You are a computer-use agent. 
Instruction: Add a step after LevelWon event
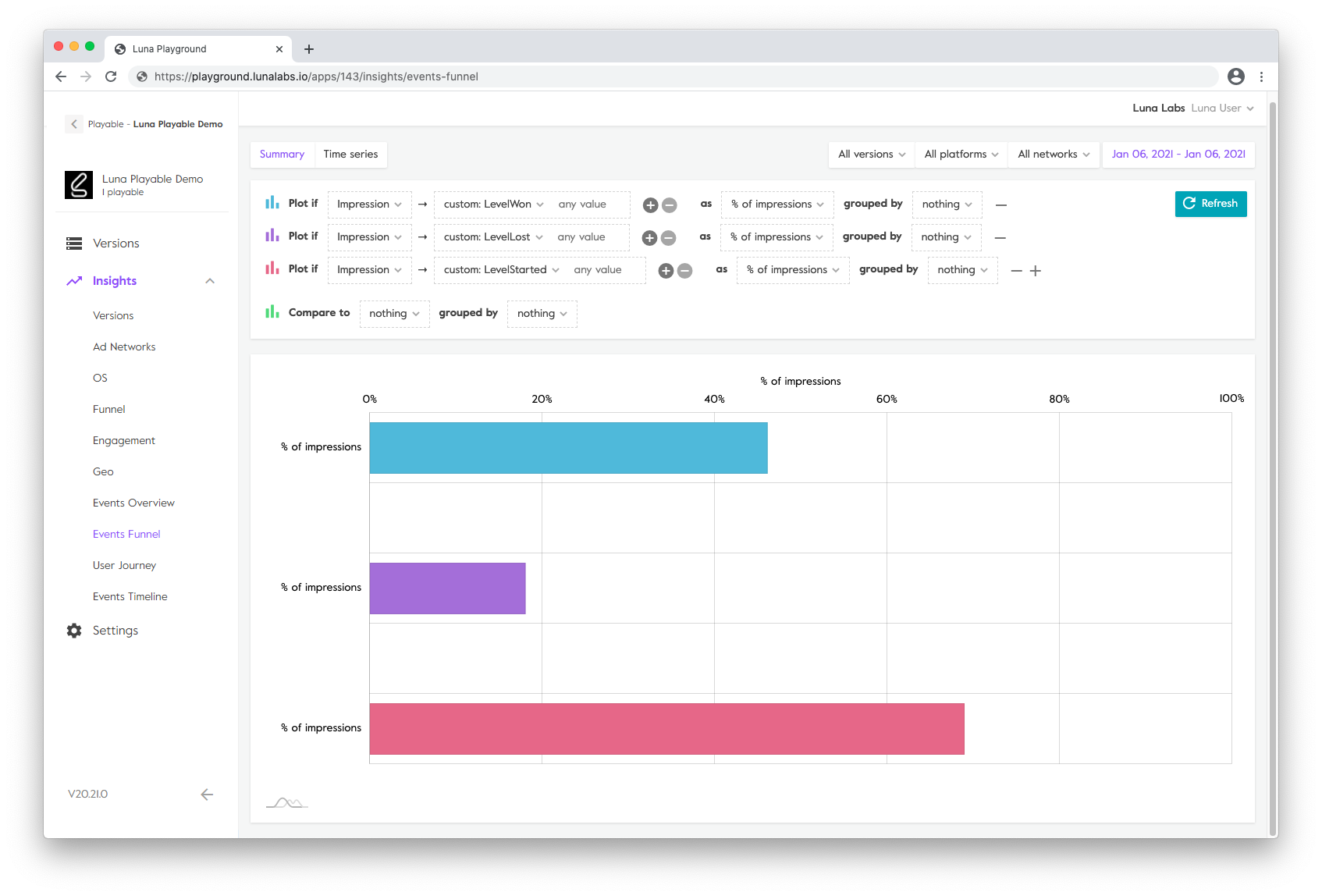tap(650, 205)
